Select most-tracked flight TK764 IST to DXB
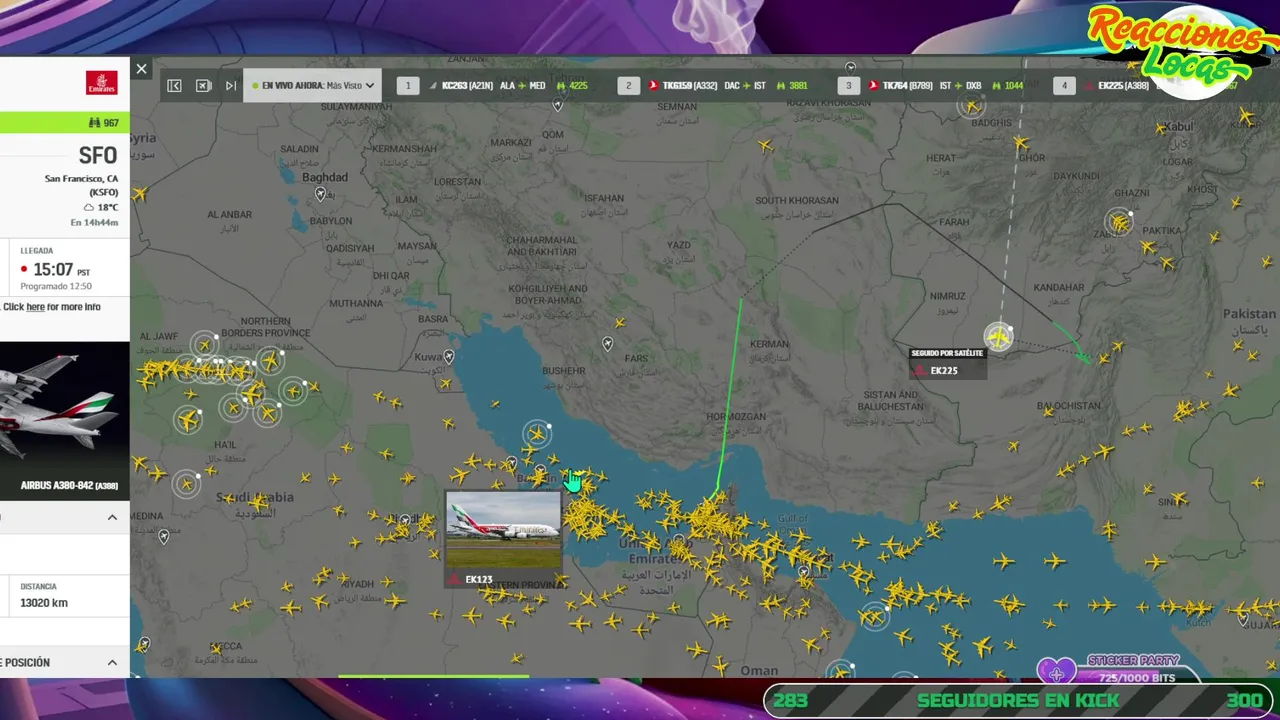Viewport: 1280px width, 720px height. (x=933, y=86)
